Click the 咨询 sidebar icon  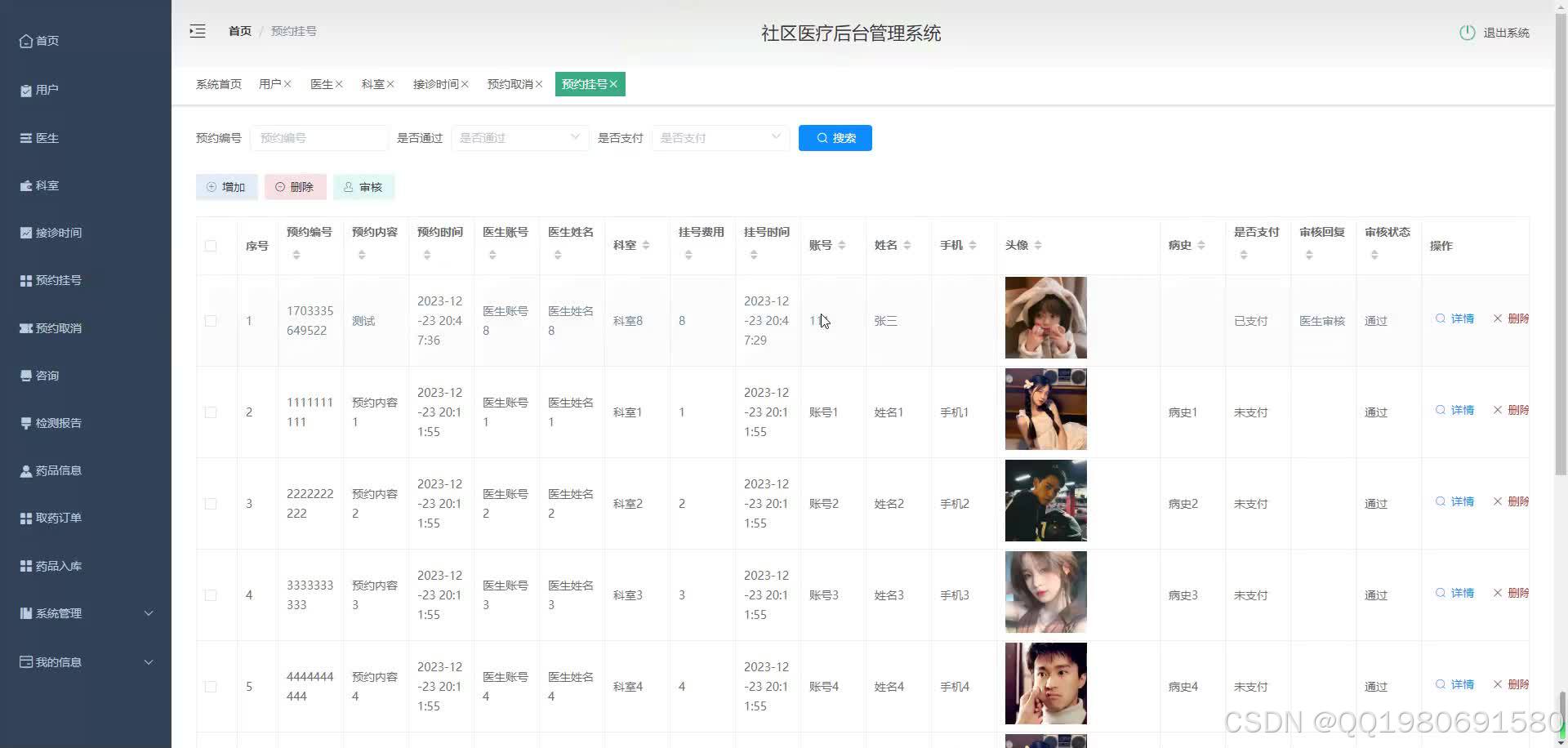[x=26, y=376]
